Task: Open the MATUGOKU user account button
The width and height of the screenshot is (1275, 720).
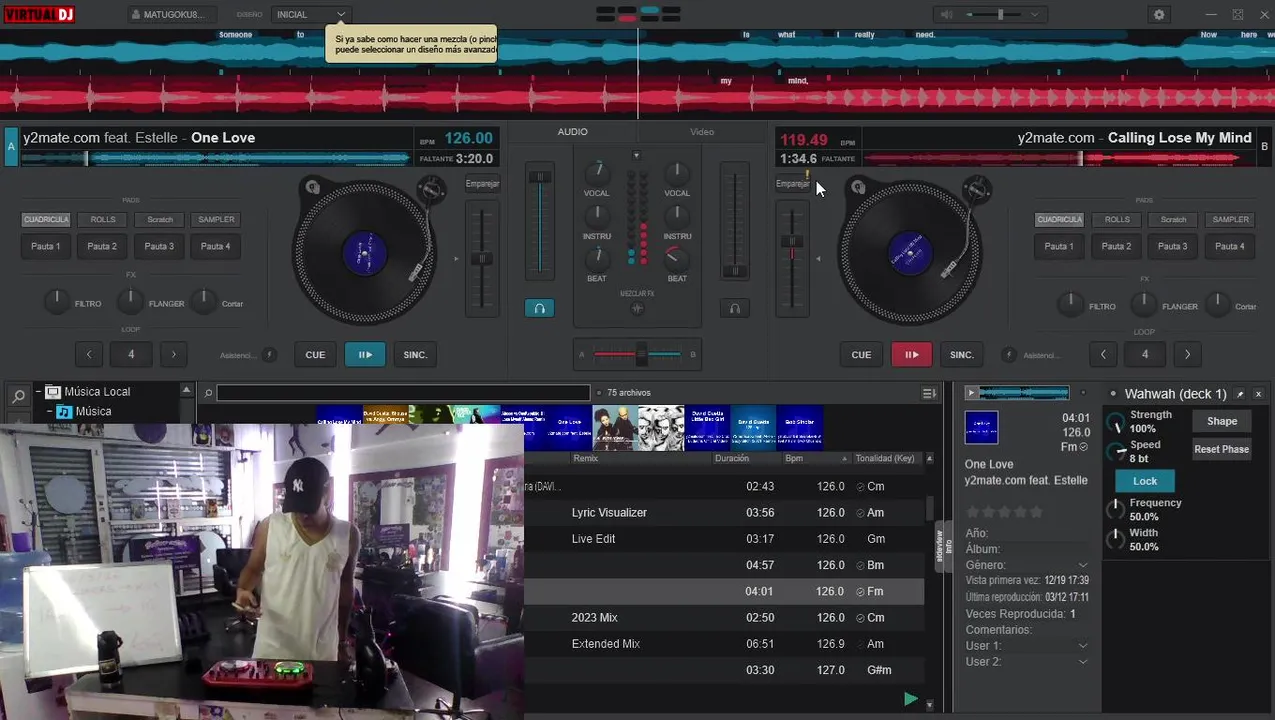Action: (171, 14)
